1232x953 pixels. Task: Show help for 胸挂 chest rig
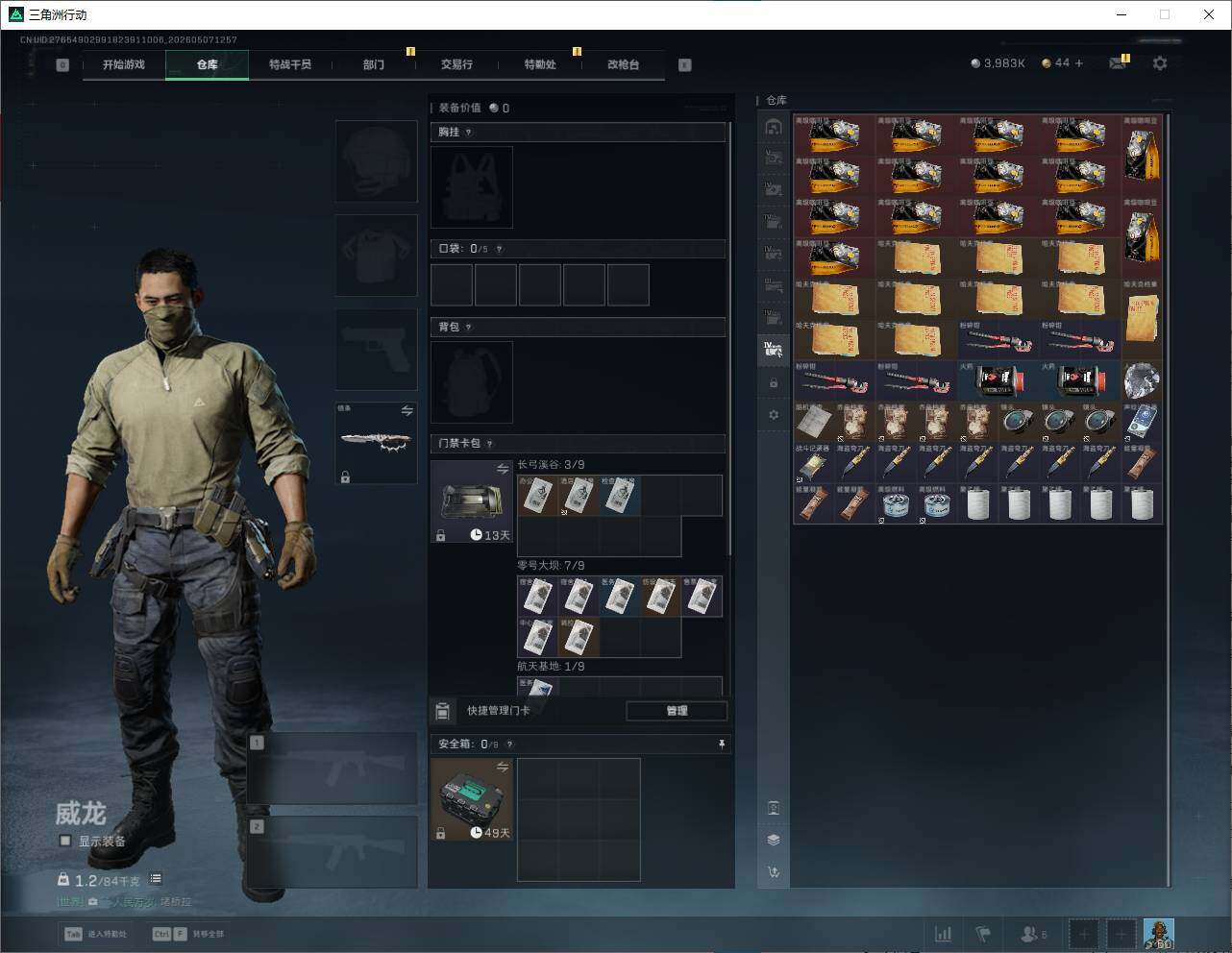click(469, 133)
